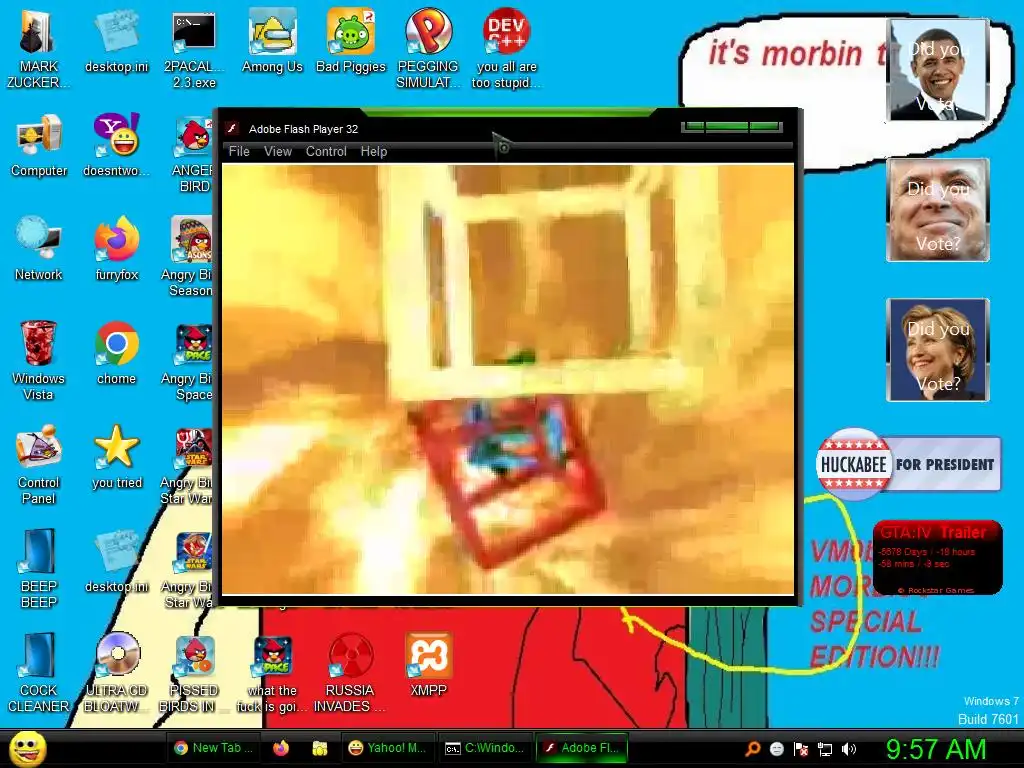The image size is (1024, 768).
Task: Open the BEEP BEEP desktop icon
Action: pyautogui.click(x=39, y=568)
